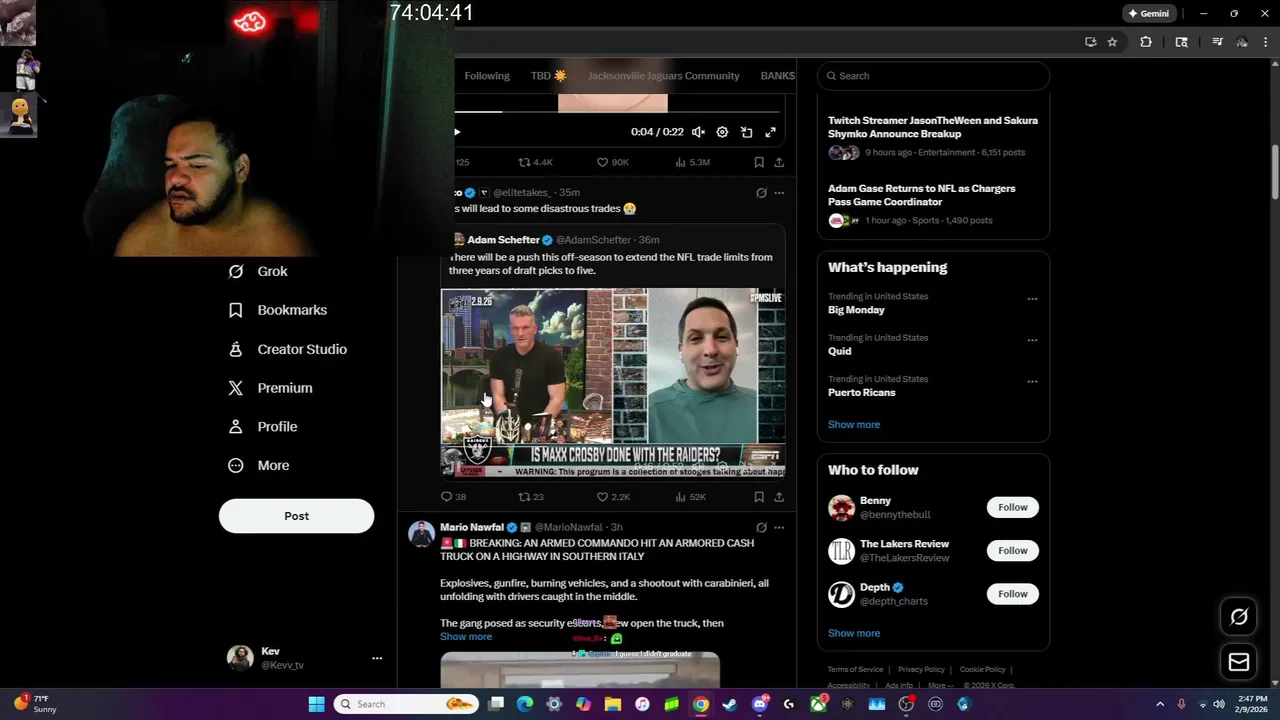The width and height of the screenshot is (1280, 720).
Task: Open options for the Puerto Ricans trend
Action: pyautogui.click(x=1032, y=381)
